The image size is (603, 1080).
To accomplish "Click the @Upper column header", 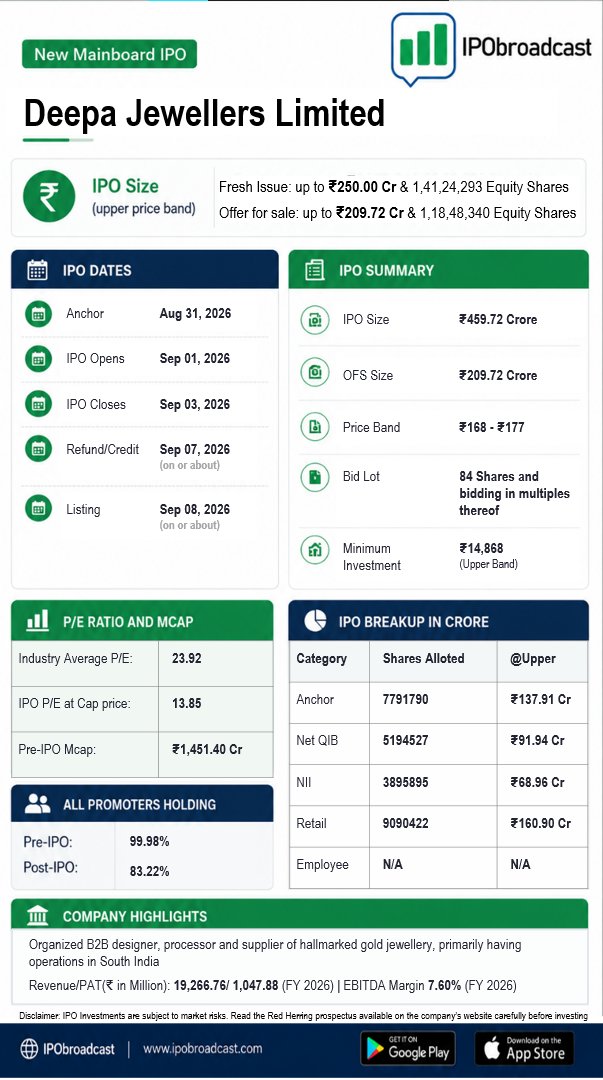I will click(533, 658).
